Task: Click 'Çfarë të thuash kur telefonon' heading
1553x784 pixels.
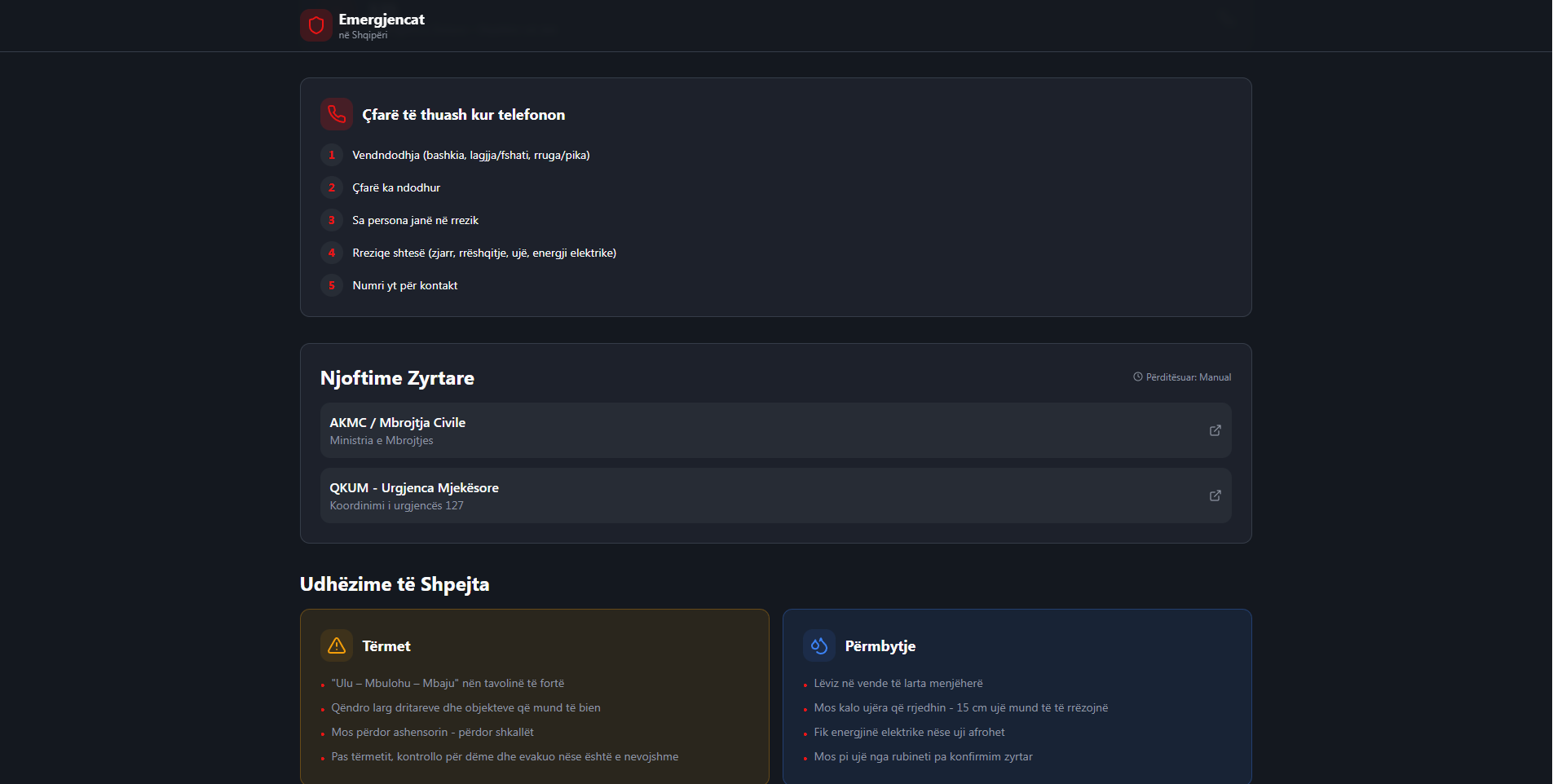Action: (463, 115)
